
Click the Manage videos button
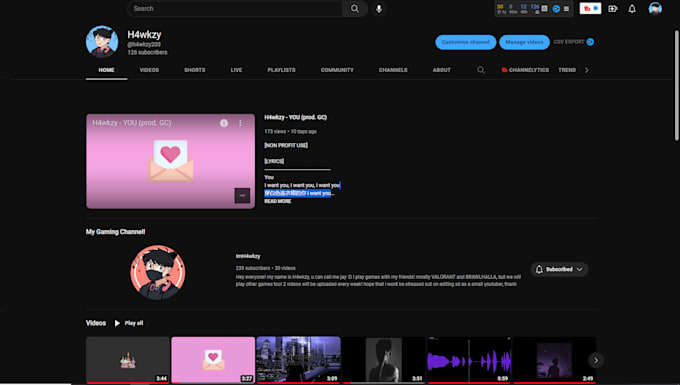point(524,42)
